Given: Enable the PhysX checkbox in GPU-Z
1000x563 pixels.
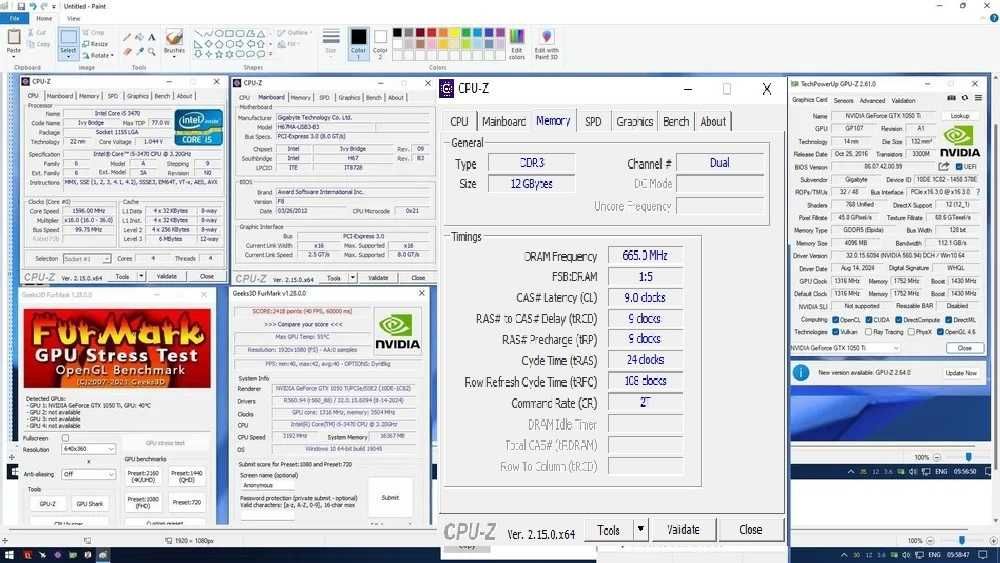Looking at the screenshot, I should point(911,332).
